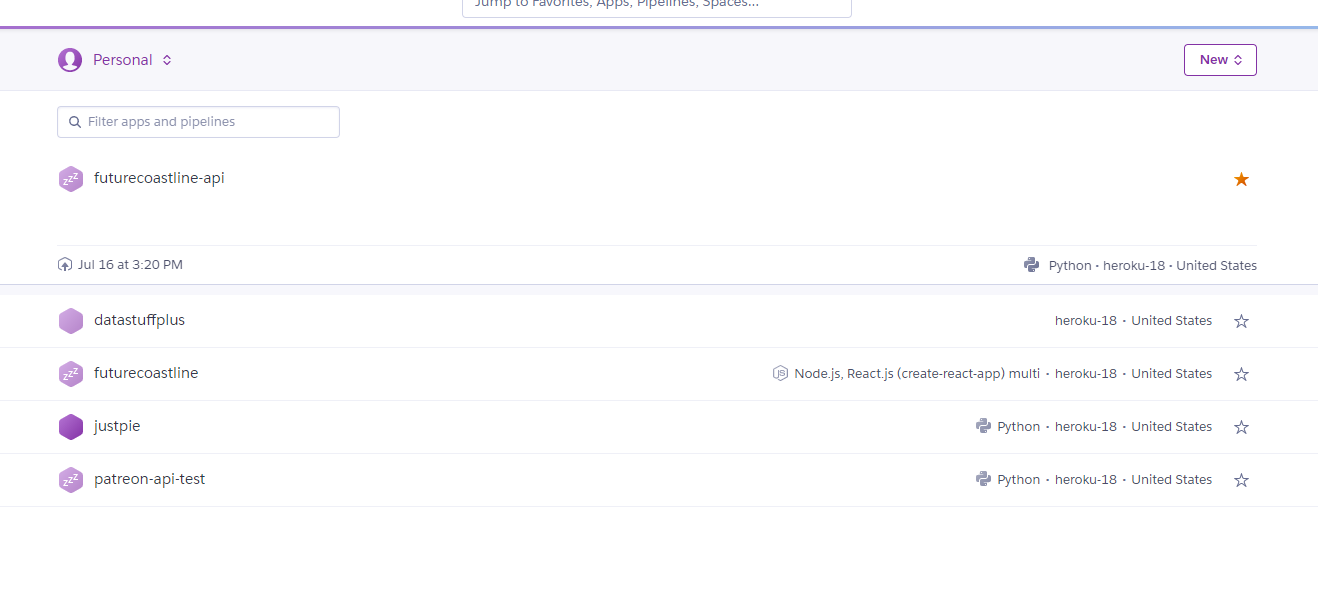Favorite datastuffplus with its star

coord(1241,321)
